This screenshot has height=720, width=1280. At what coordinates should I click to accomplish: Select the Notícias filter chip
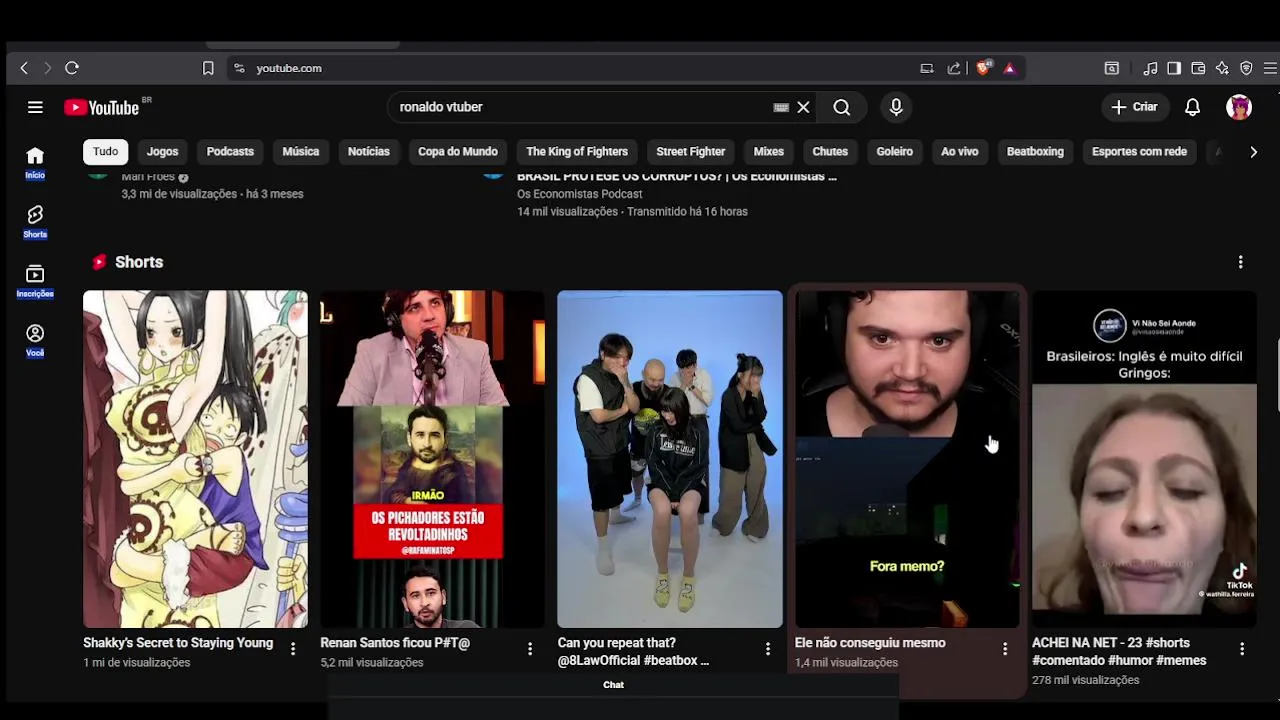tap(368, 152)
